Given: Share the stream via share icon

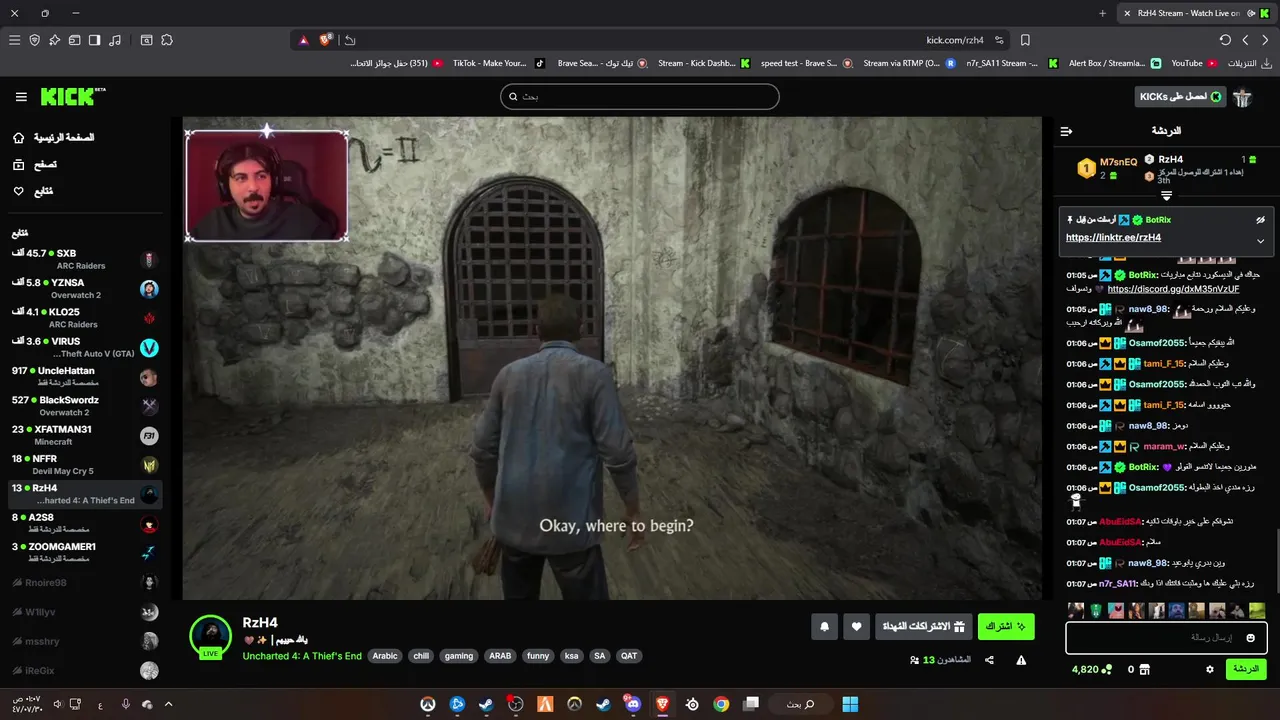Looking at the screenshot, I should pos(989,660).
